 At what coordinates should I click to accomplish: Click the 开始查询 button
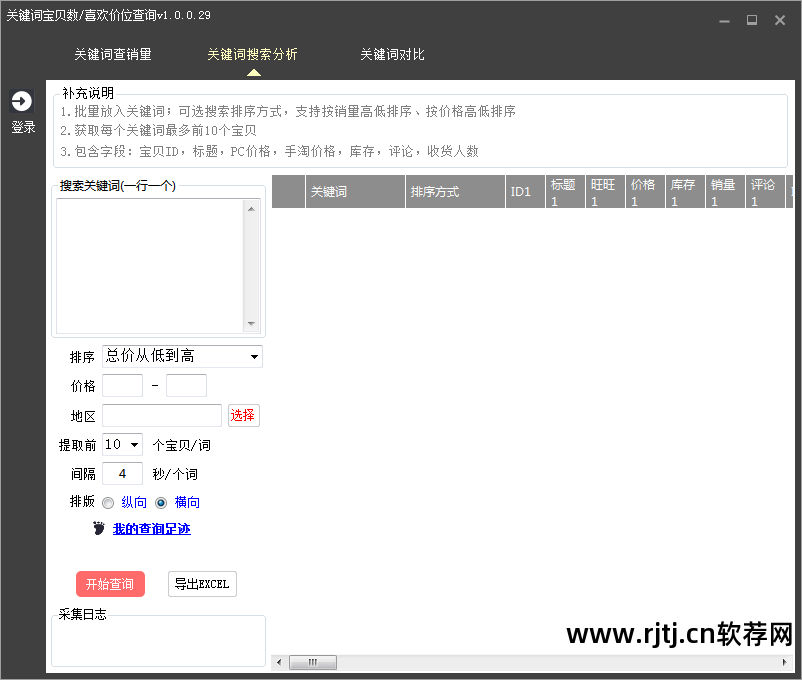110,584
